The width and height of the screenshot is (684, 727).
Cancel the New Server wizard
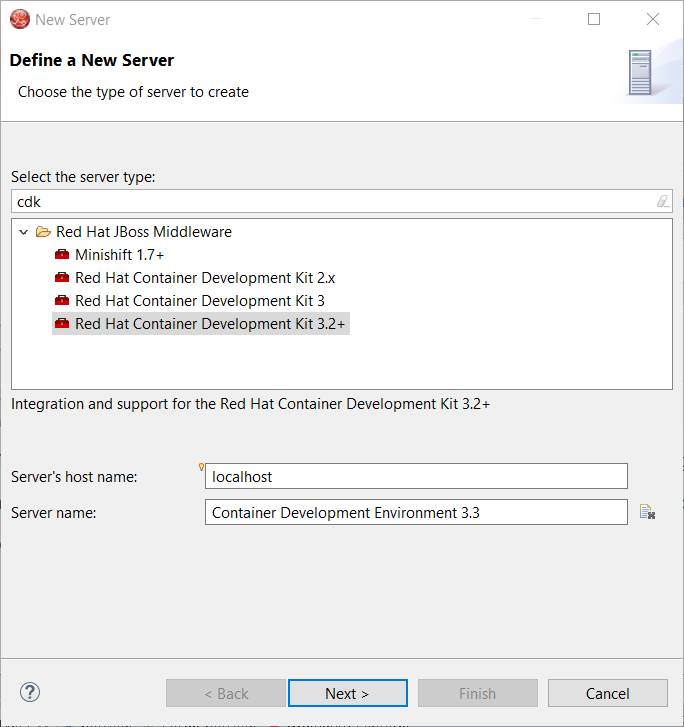coord(607,693)
